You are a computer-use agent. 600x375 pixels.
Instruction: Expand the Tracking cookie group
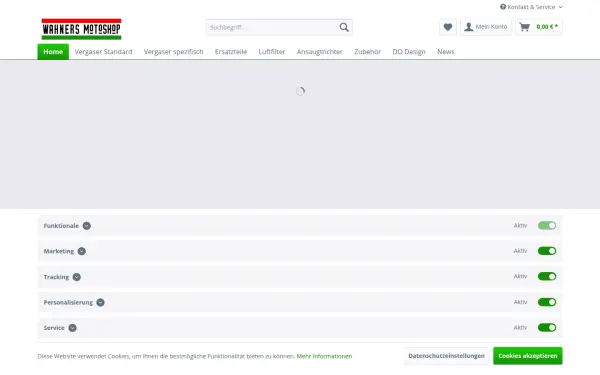[77, 277]
